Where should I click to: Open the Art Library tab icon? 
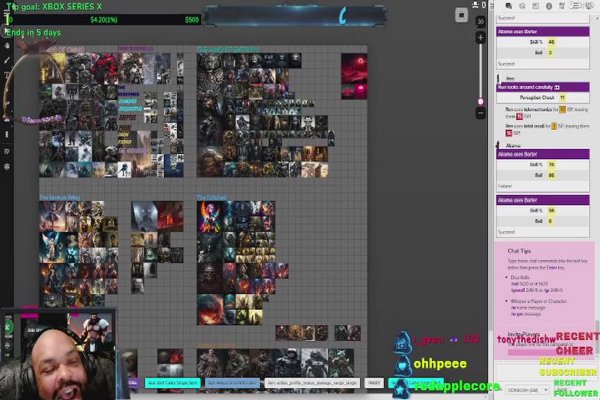[522, 5]
